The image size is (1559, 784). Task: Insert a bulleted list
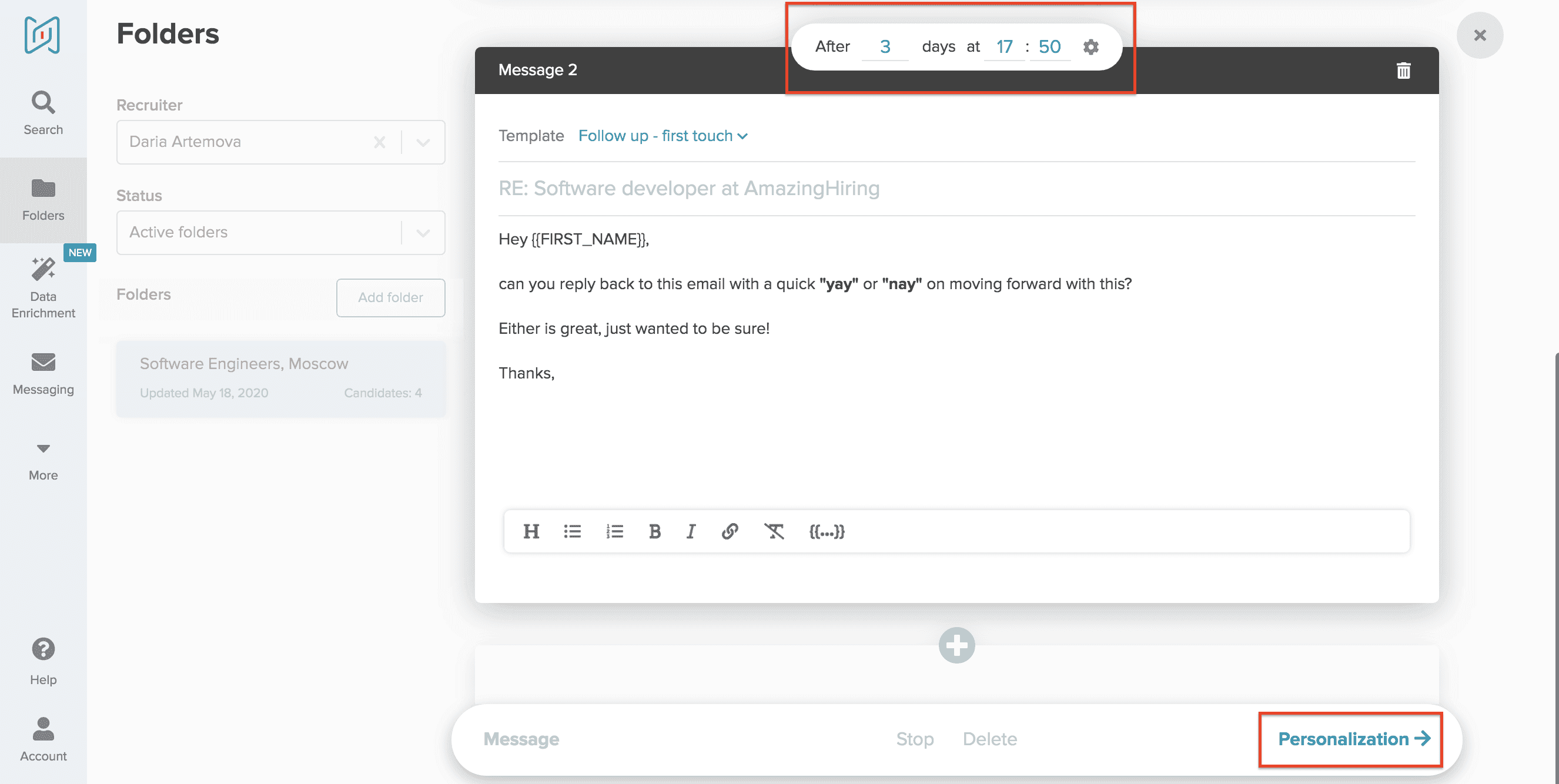pos(572,531)
